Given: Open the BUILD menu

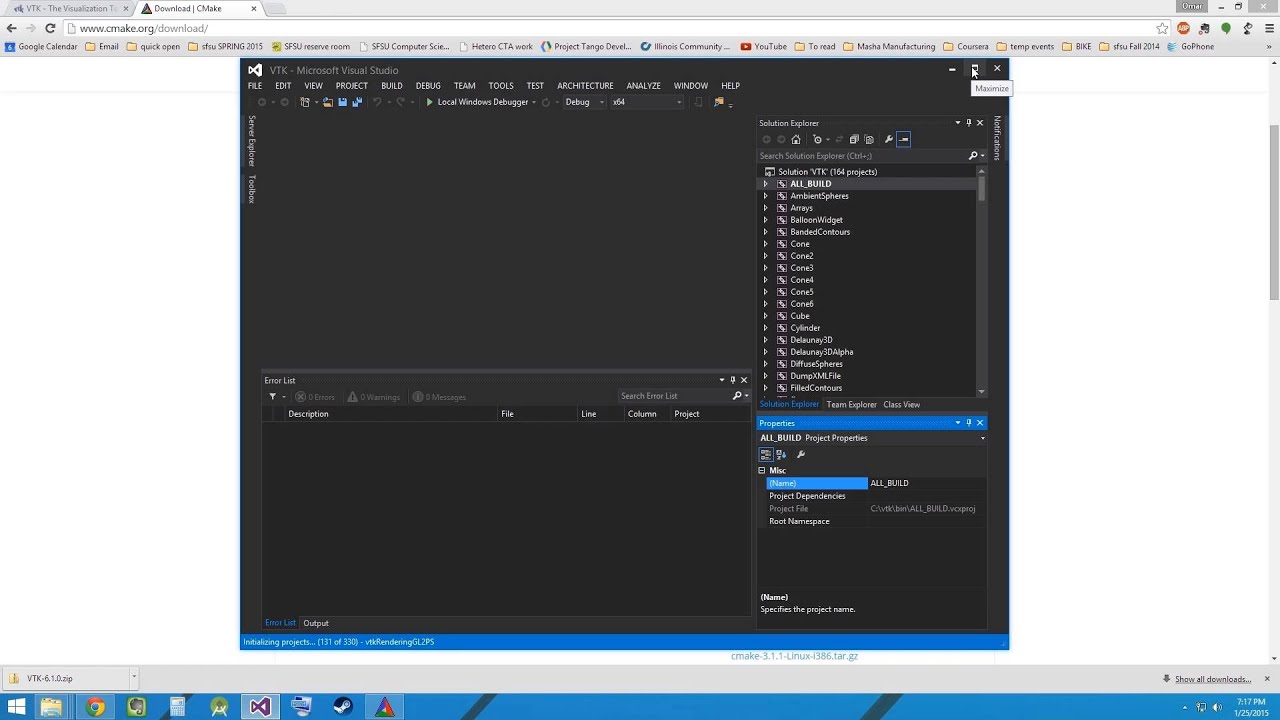Looking at the screenshot, I should [x=392, y=86].
